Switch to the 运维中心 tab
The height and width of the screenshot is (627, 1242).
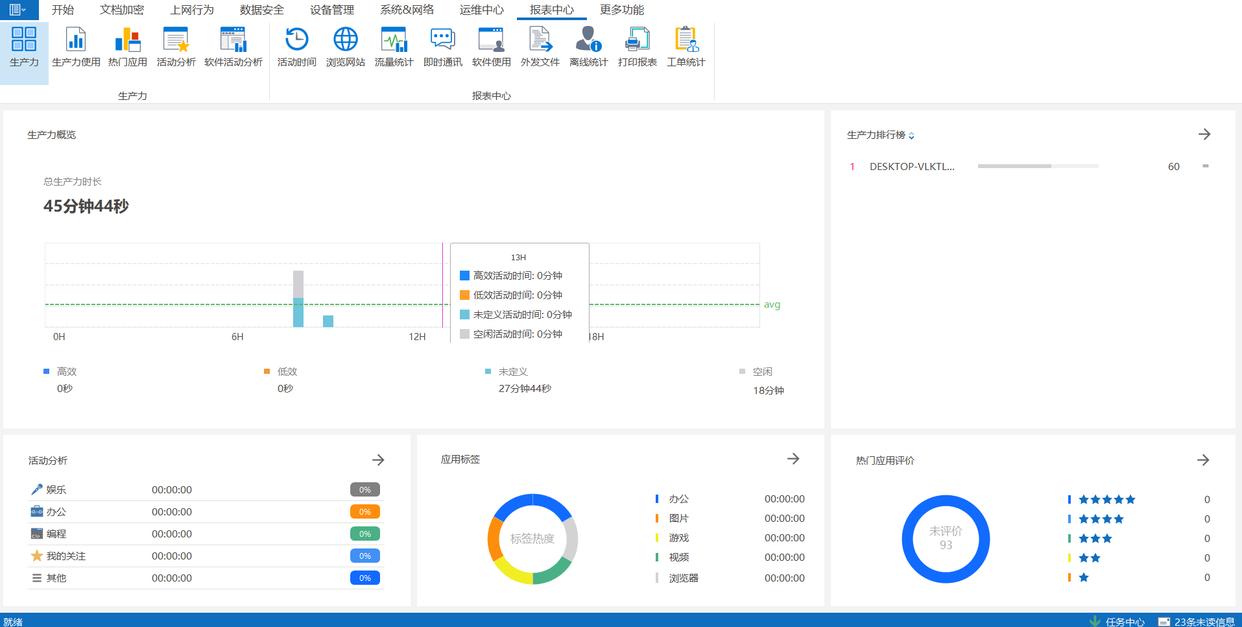pos(482,10)
